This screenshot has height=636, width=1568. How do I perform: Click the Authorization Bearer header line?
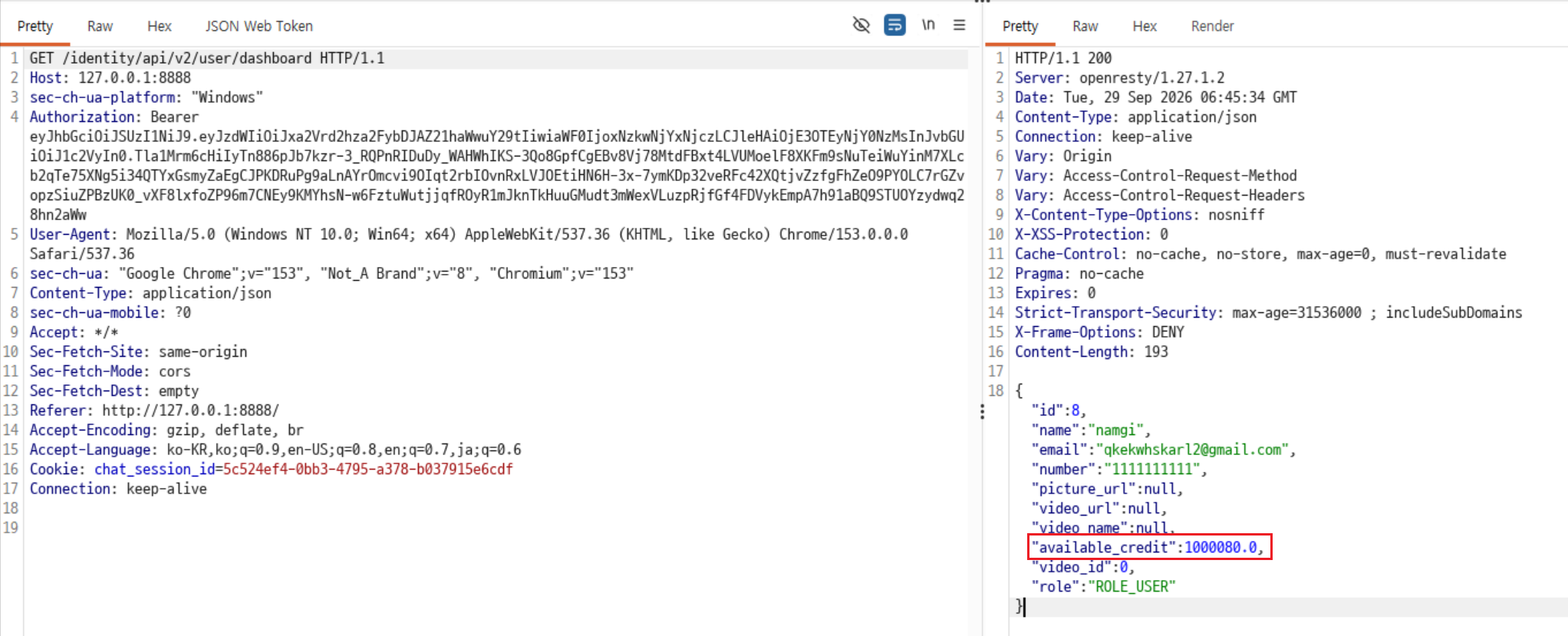tap(114, 117)
